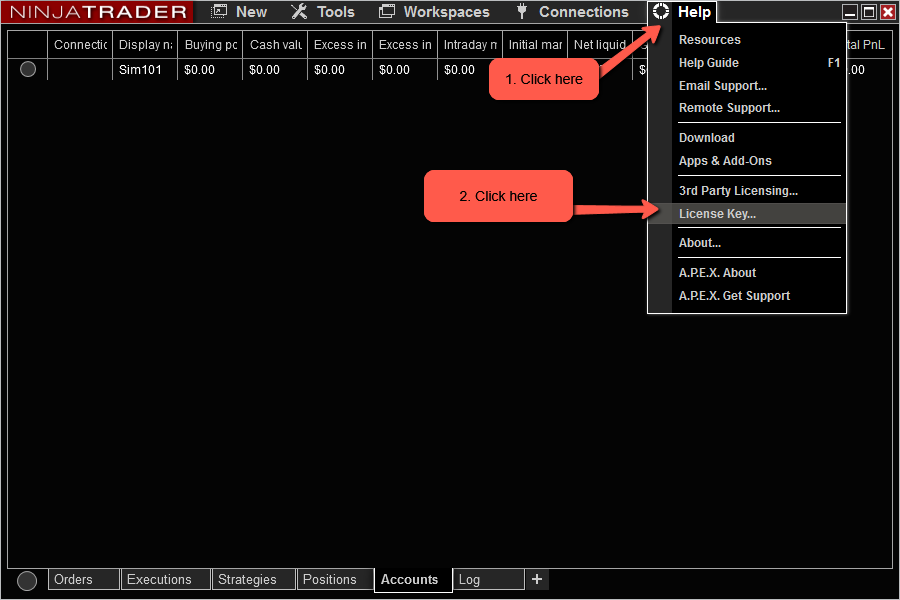Viewport: 900px width, 600px height.
Task: Click the connection status circle at bottom left
Action: (x=27, y=580)
